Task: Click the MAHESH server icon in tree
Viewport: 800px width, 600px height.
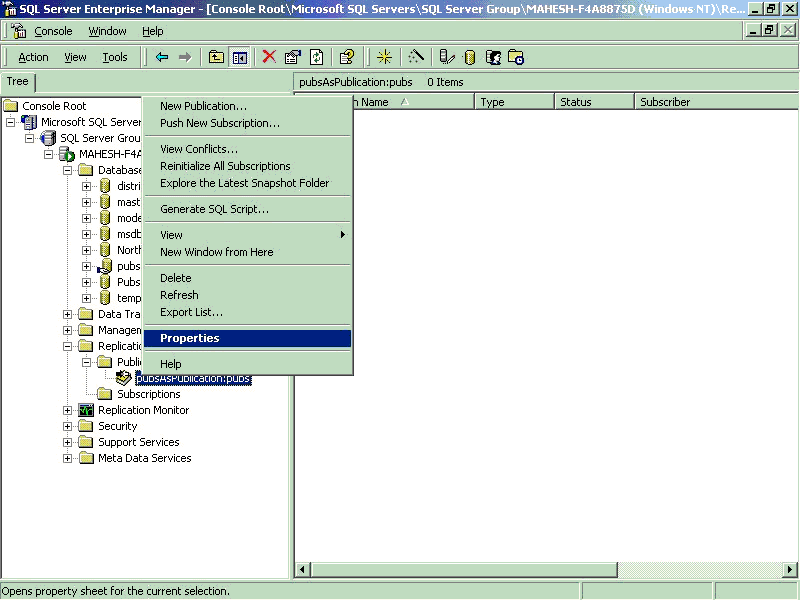Action: [x=67, y=154]
